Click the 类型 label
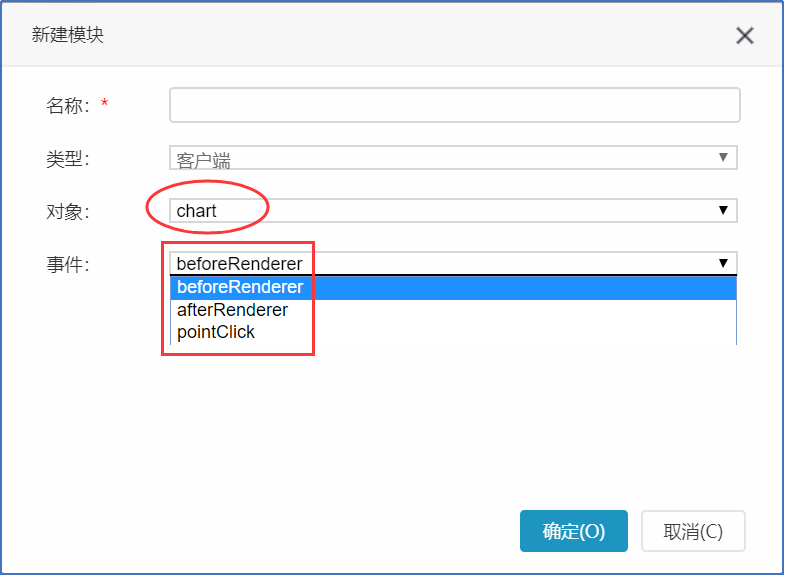Image resolution: width=785 pixels, height=576 pixels. 68,159
